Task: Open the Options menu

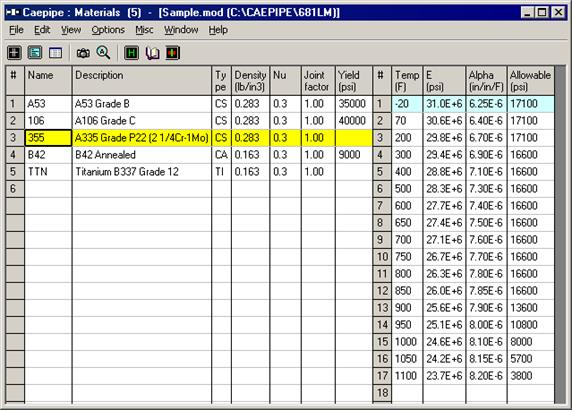Action: click(x=108, y=30)
